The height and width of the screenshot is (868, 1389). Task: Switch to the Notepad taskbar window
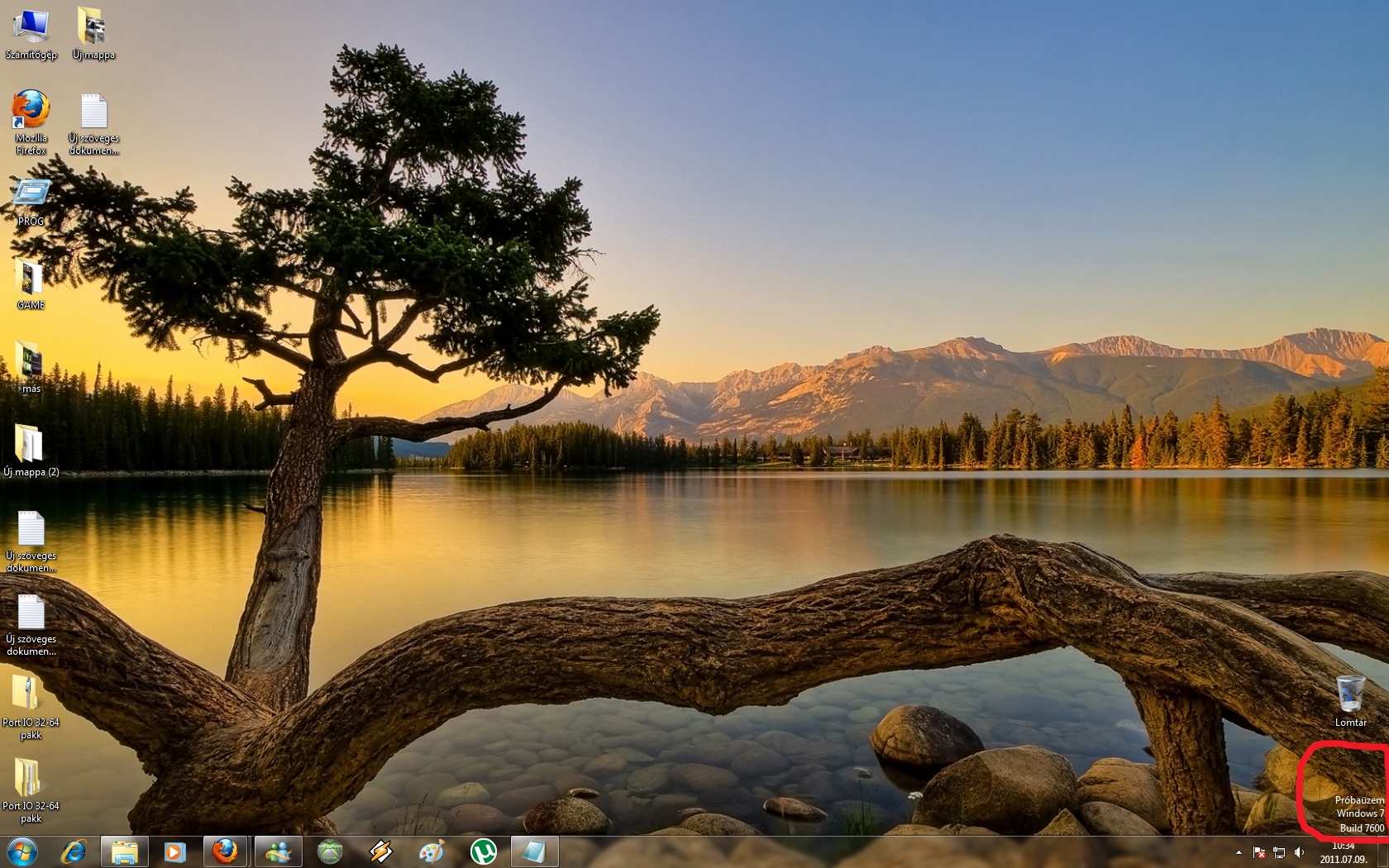534,851
